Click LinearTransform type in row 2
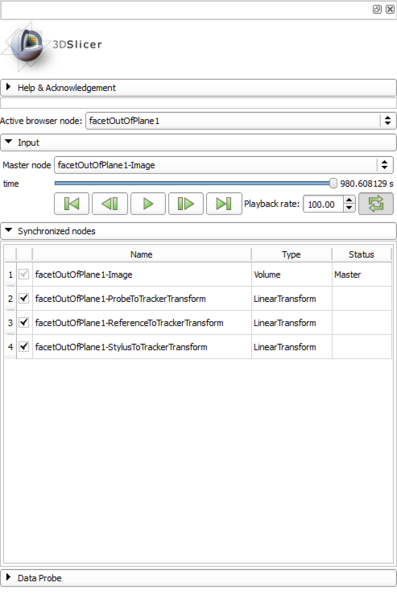This screenshot has width=397, height=599. click(292, 299)
